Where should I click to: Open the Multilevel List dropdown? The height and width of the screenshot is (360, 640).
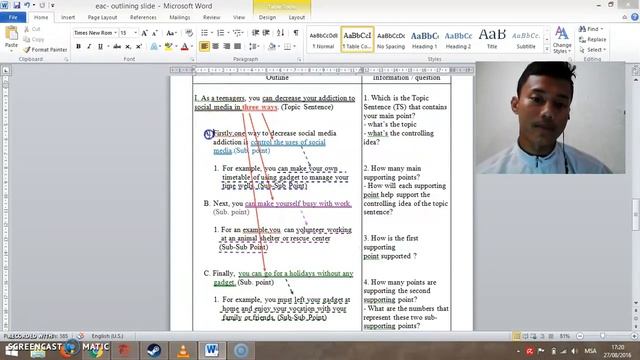coord(238,33)
